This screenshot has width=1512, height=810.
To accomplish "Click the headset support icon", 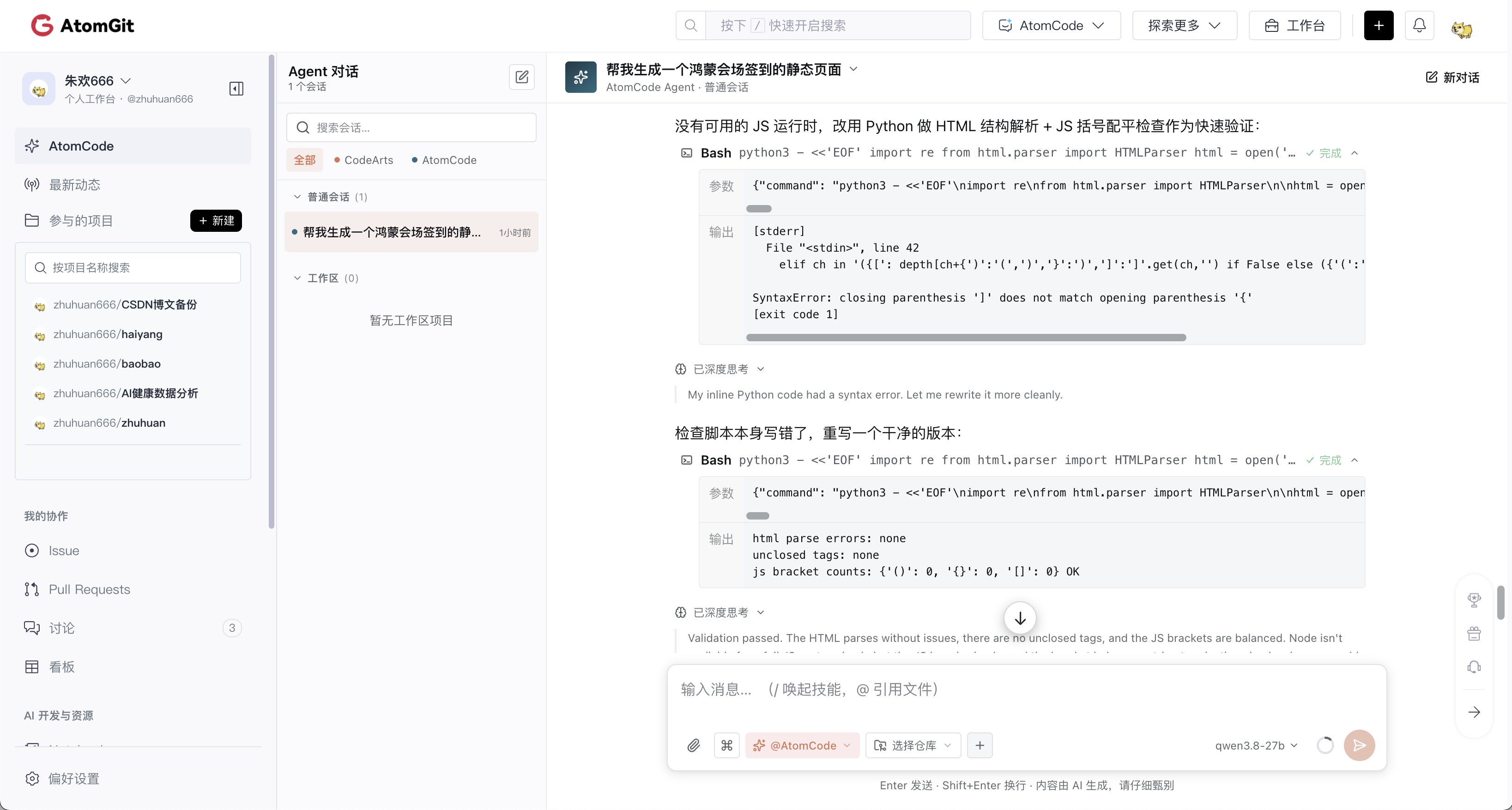I will tap(1474, 667).
